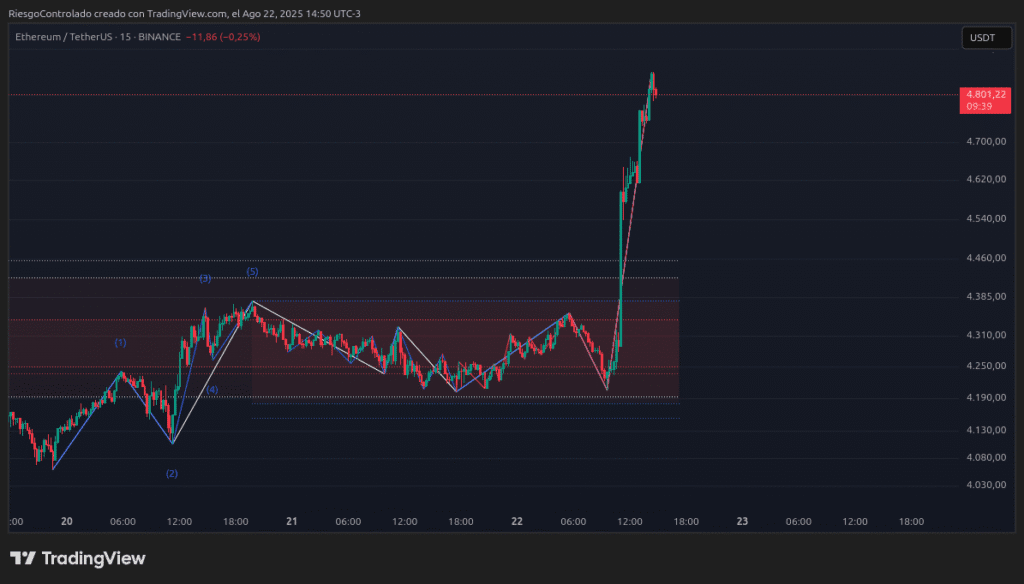Click the date 22 on the time axis
This screenshot has width=1024, height=584.
pyautogui.click(x=516, y=521)
